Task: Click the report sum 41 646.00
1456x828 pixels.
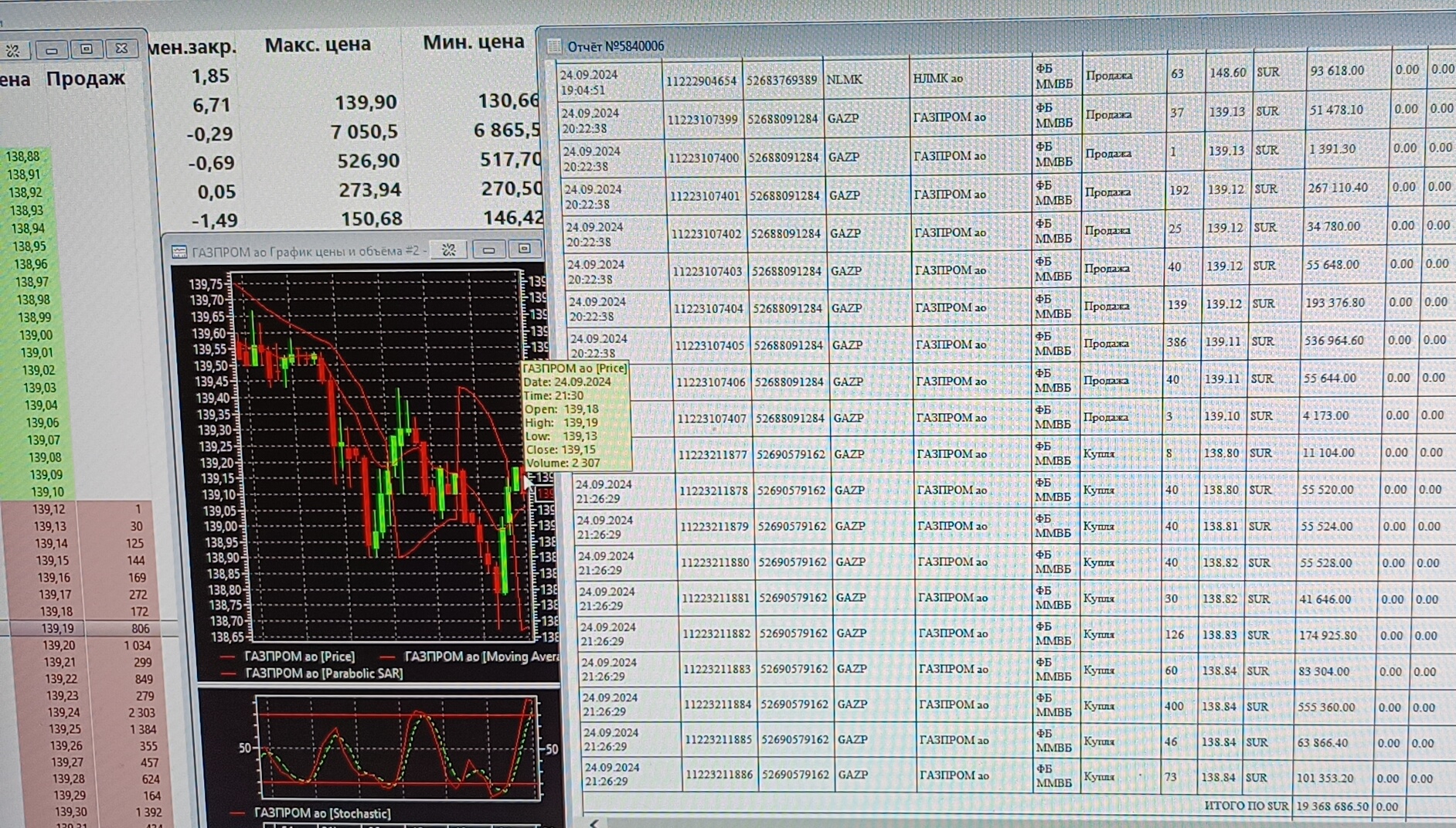Action: pyautogui.click(x=1325, y=599)
